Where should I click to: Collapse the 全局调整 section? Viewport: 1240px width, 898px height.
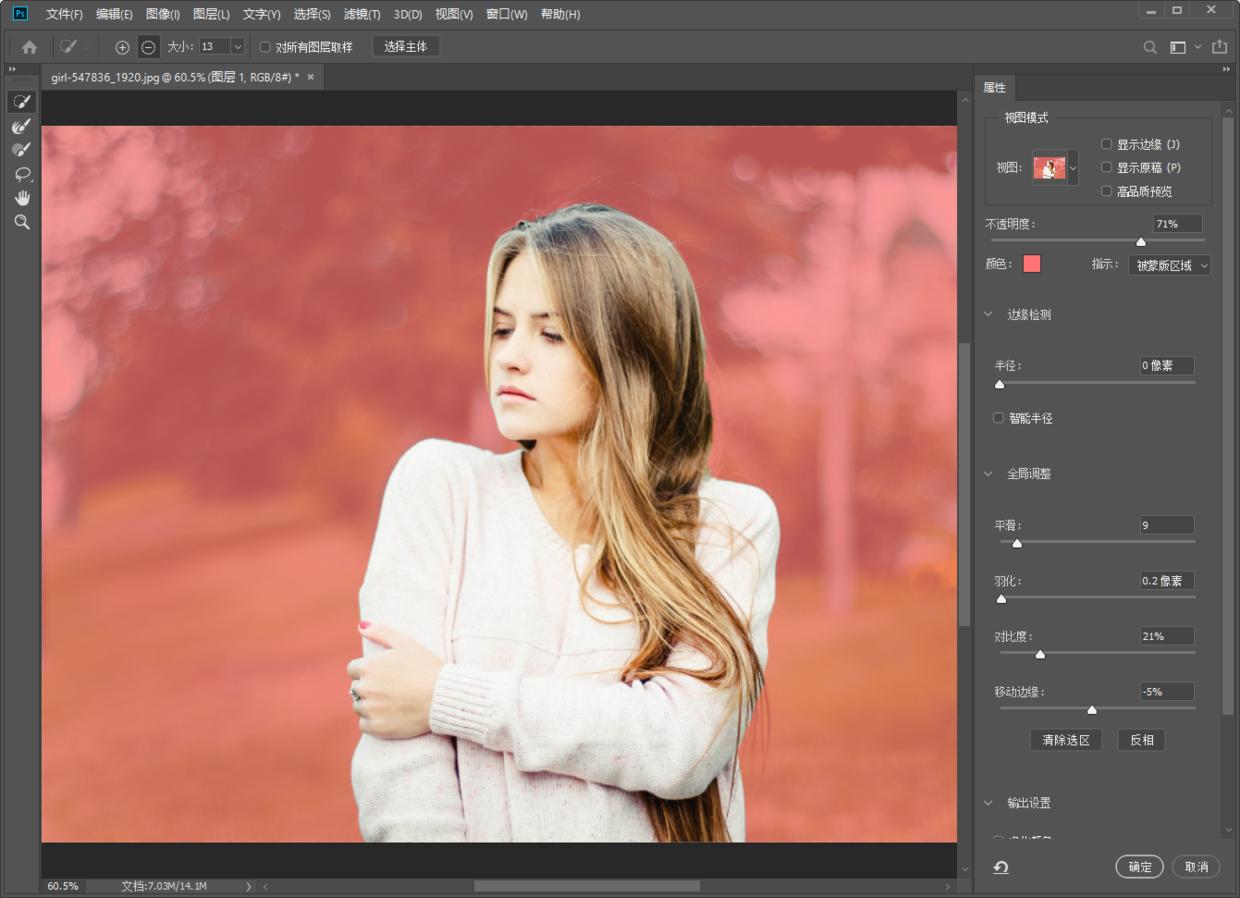click(x=989, y=474)
